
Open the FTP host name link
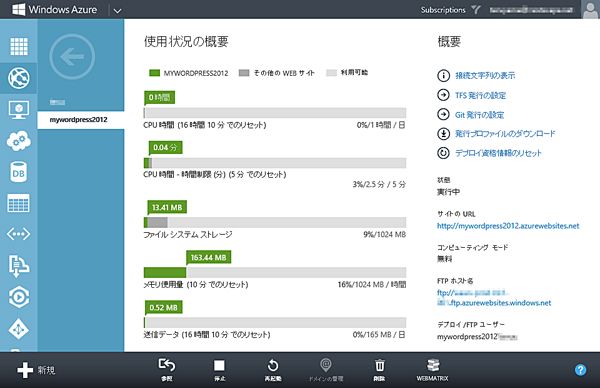494,298
